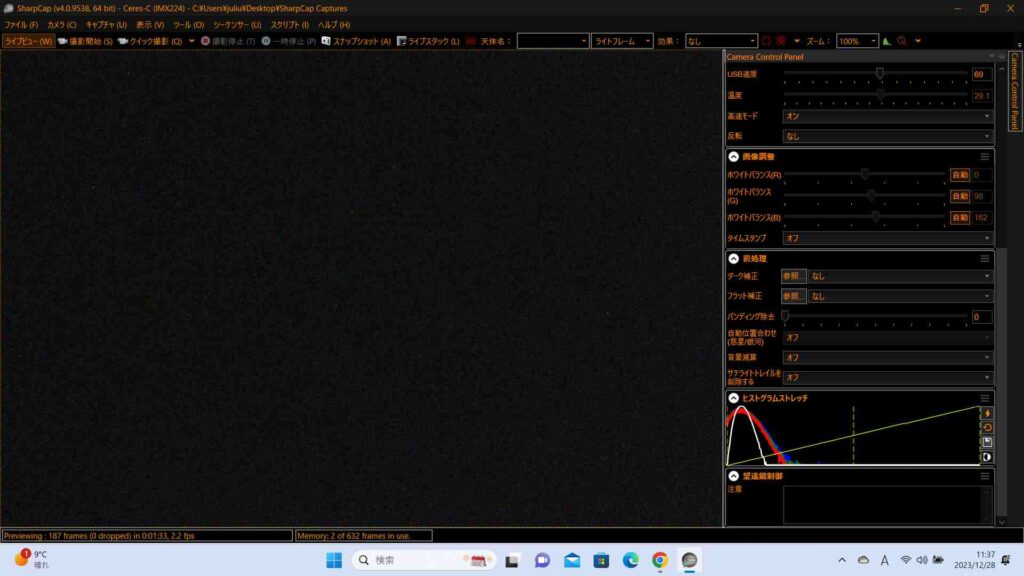Open the 画像調整 panel hamburger menu

point(985,157)
